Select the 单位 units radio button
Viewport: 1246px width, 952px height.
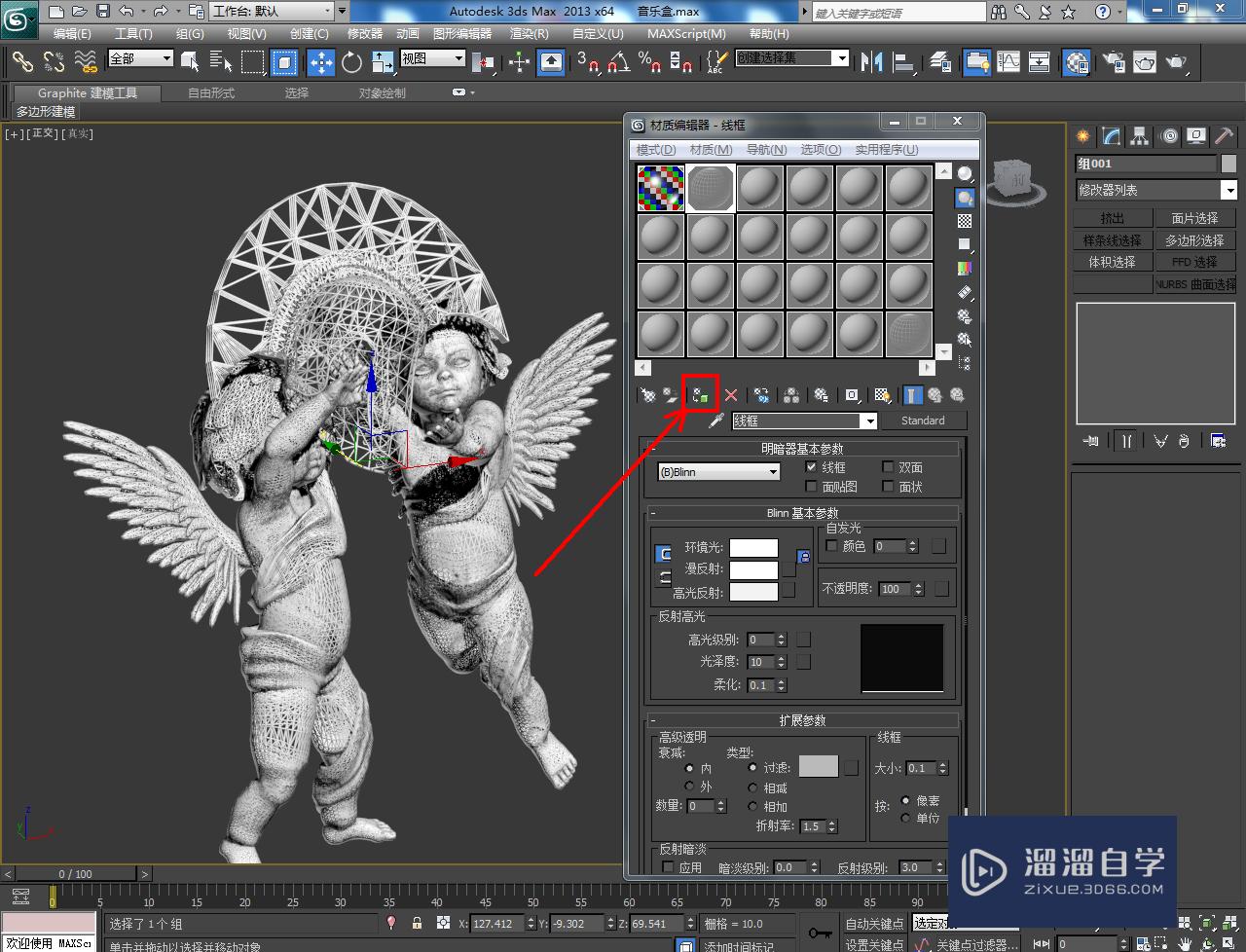click(906, 818)
